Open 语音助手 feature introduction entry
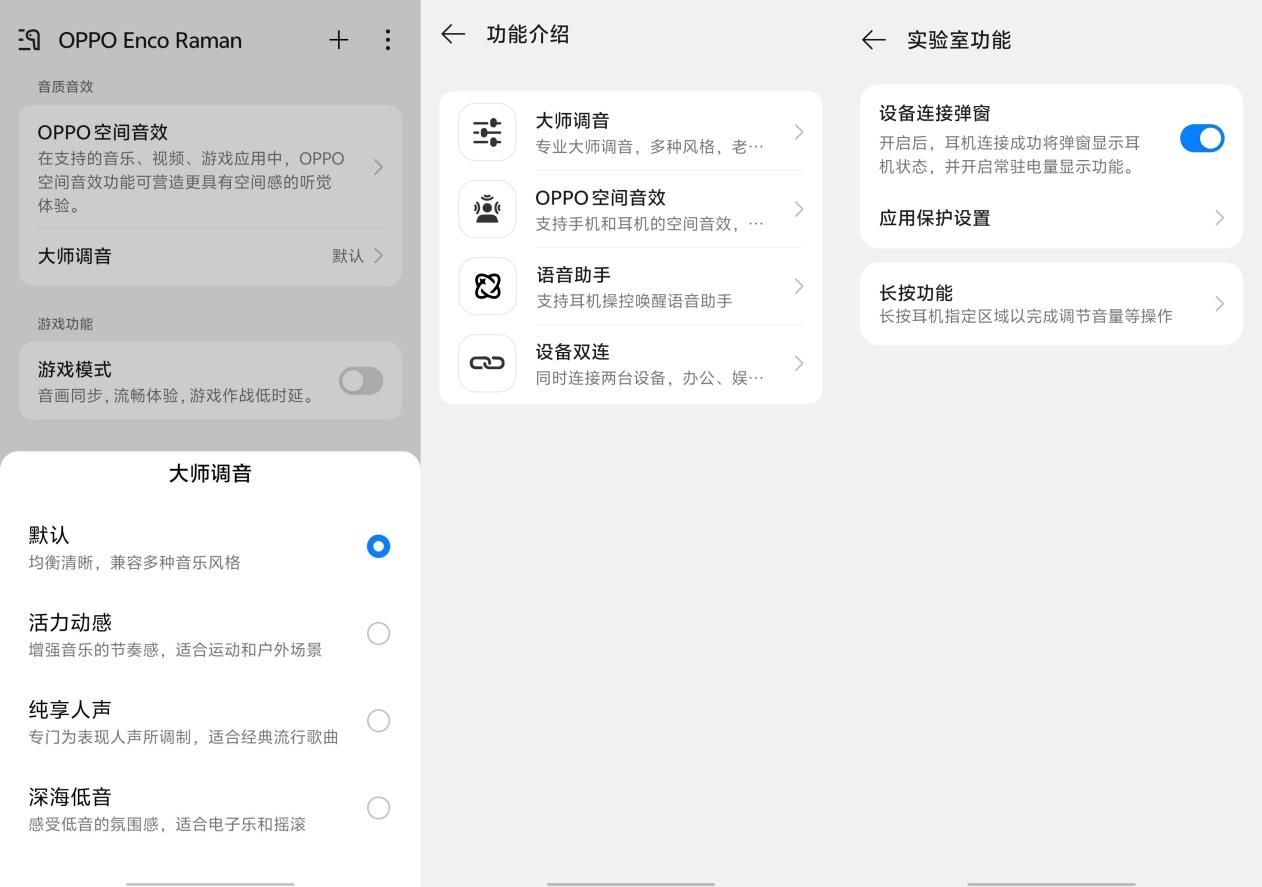Viewport: 1262px width, 887px height. pos(631,286)
